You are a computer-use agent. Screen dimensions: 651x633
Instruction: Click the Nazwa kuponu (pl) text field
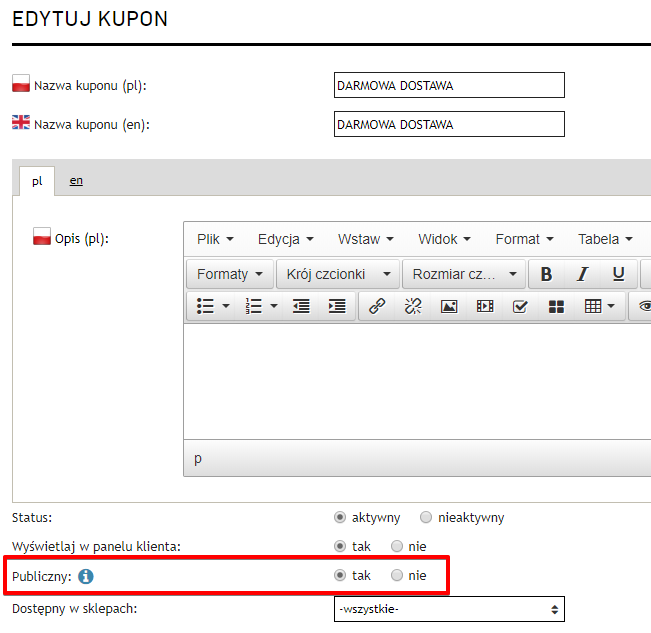tap(449, 86)
